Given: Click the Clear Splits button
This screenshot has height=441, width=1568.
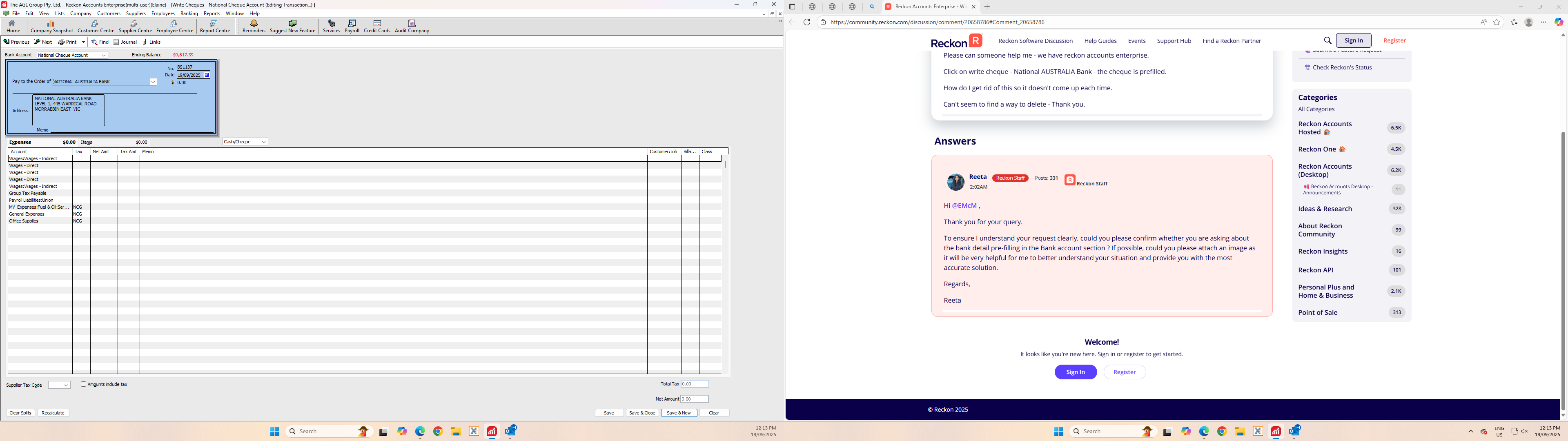Looking at the screenshot, I should 20,413.
